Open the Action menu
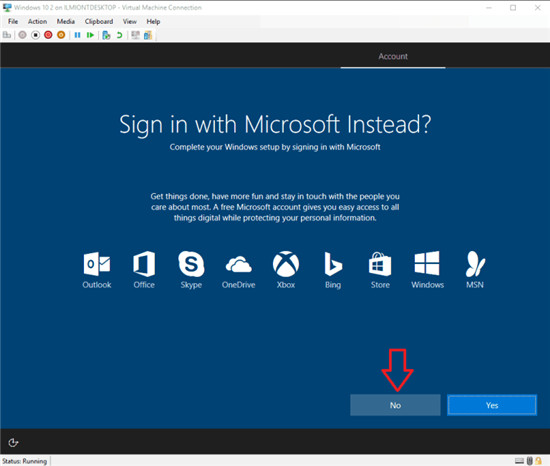The width and height of the screenshot is (550, 466). point(37,21)
